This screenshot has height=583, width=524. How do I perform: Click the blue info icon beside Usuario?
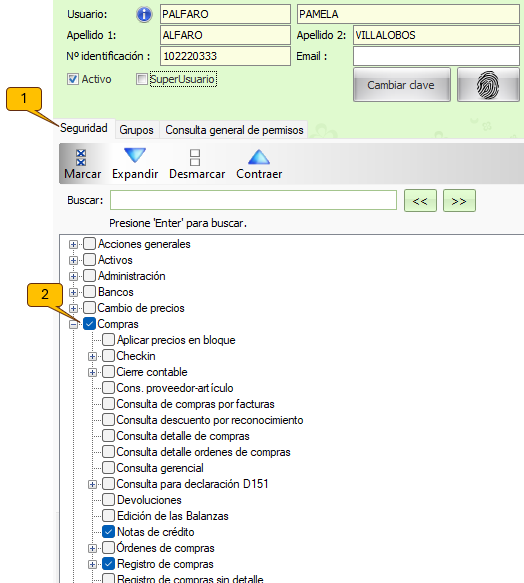144,15
